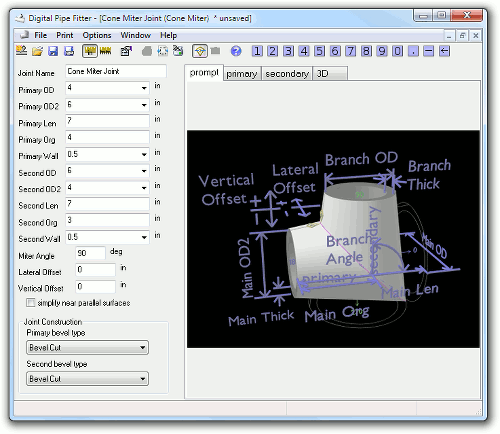Click the gray shape toolbar icon
Image resolution: width=500 pixels, height=434 pixels.
pyautogui.click(x=147, y=51)
